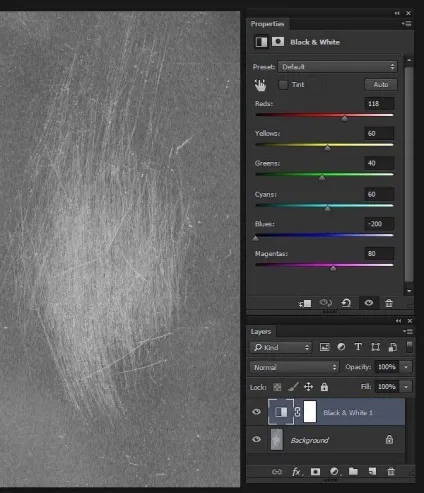The width and height of the screenshot is (424, 493).
Task: Create a new group folder icon
Action: tap(353, 471)
